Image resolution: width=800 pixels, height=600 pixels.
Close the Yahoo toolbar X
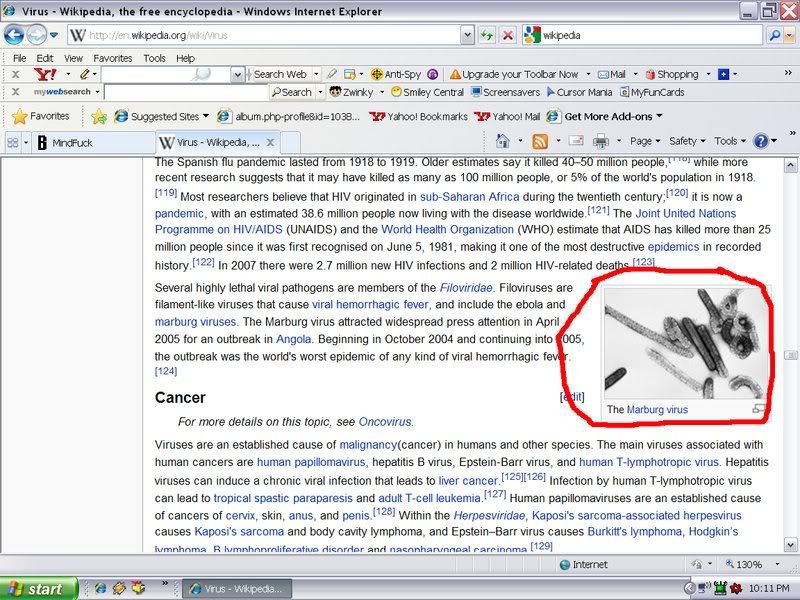point(15,74)
